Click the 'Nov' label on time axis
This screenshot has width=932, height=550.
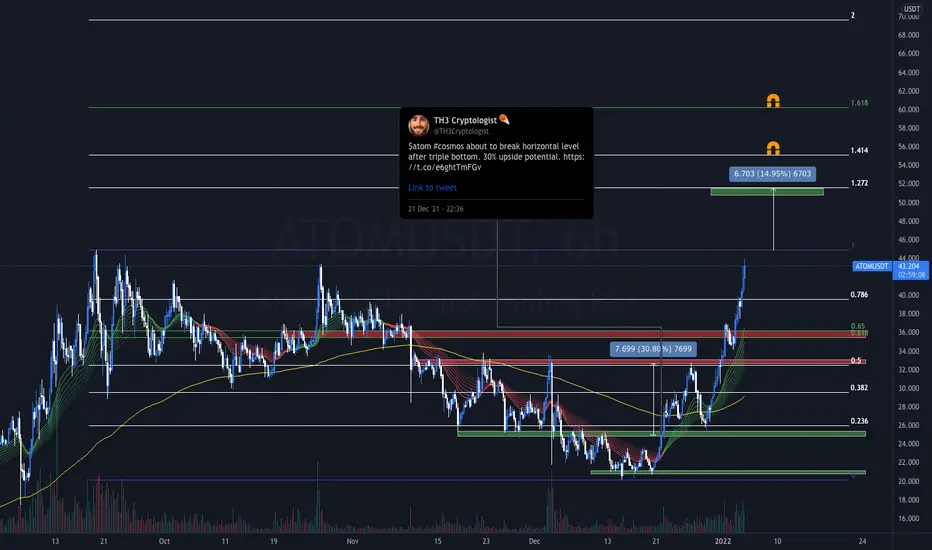352,541
